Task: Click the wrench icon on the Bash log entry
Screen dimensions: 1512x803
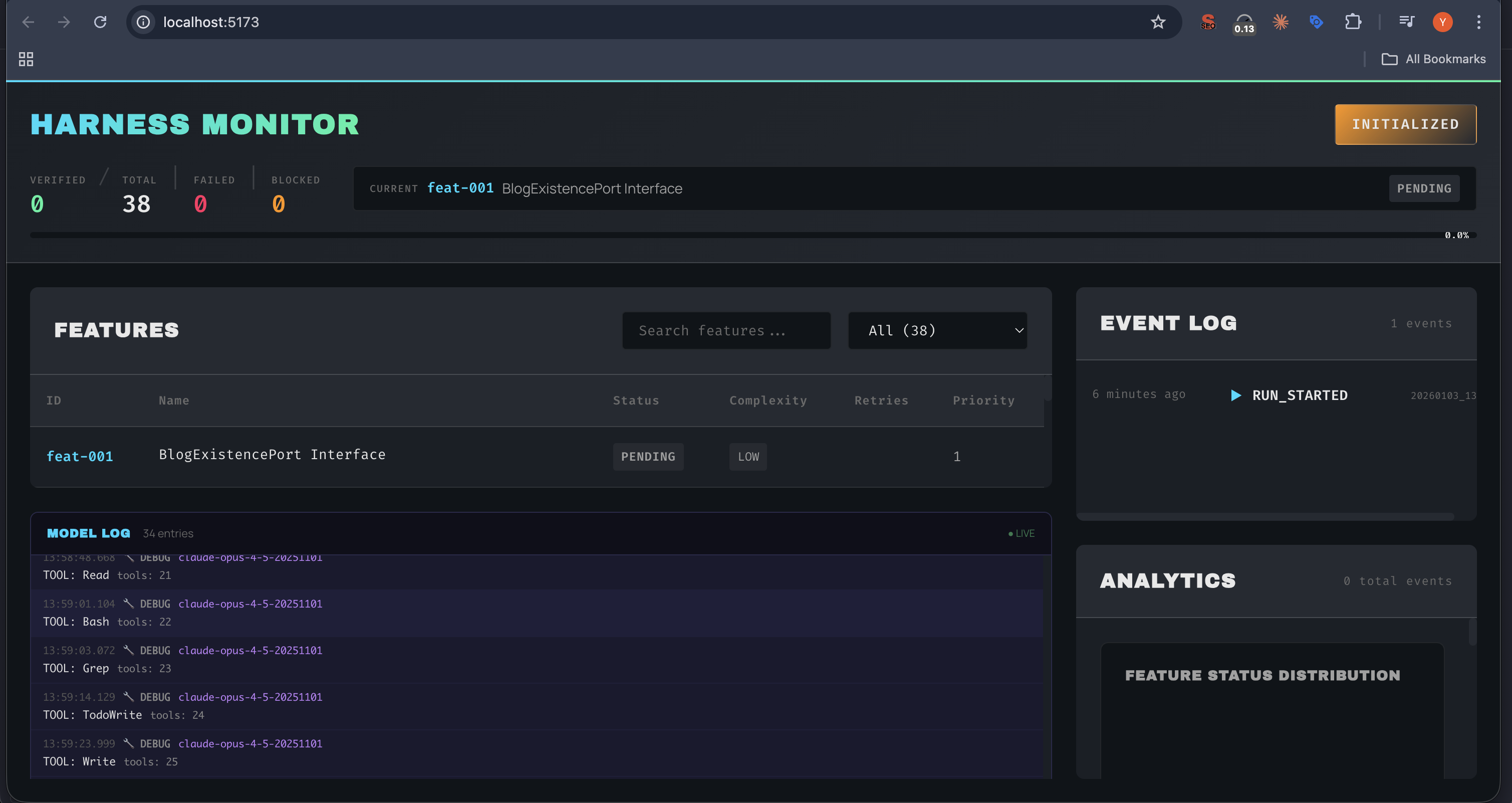Action: pos(129,604)
